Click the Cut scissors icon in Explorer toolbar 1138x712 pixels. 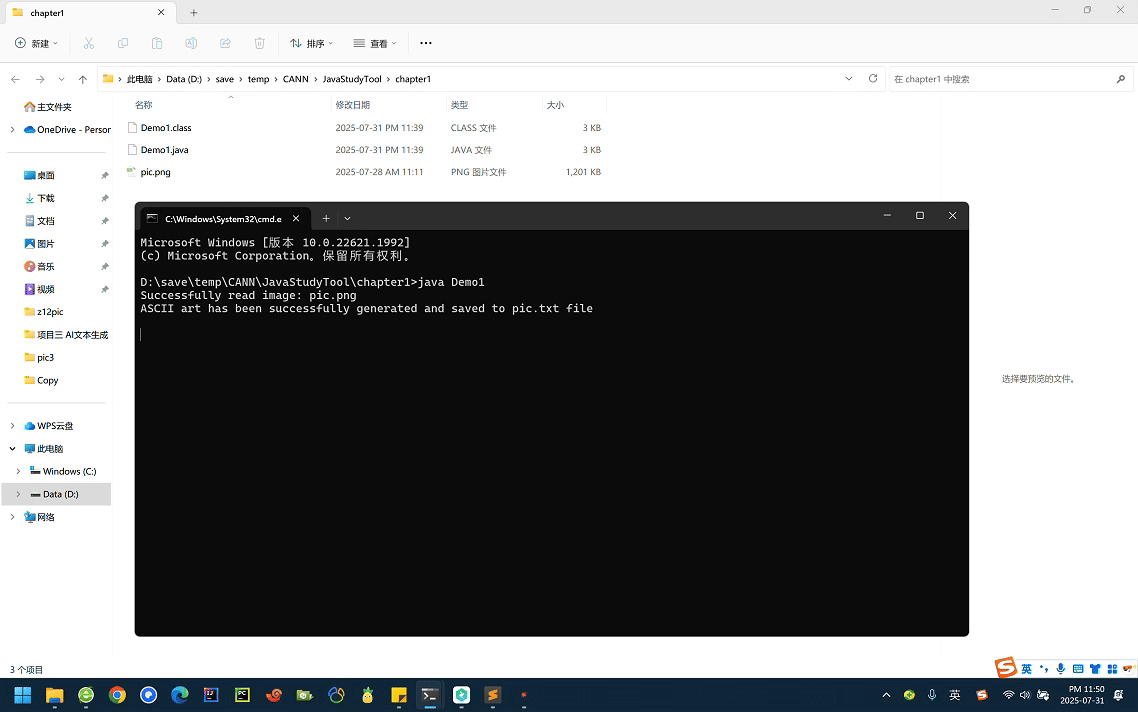[89, 44]
